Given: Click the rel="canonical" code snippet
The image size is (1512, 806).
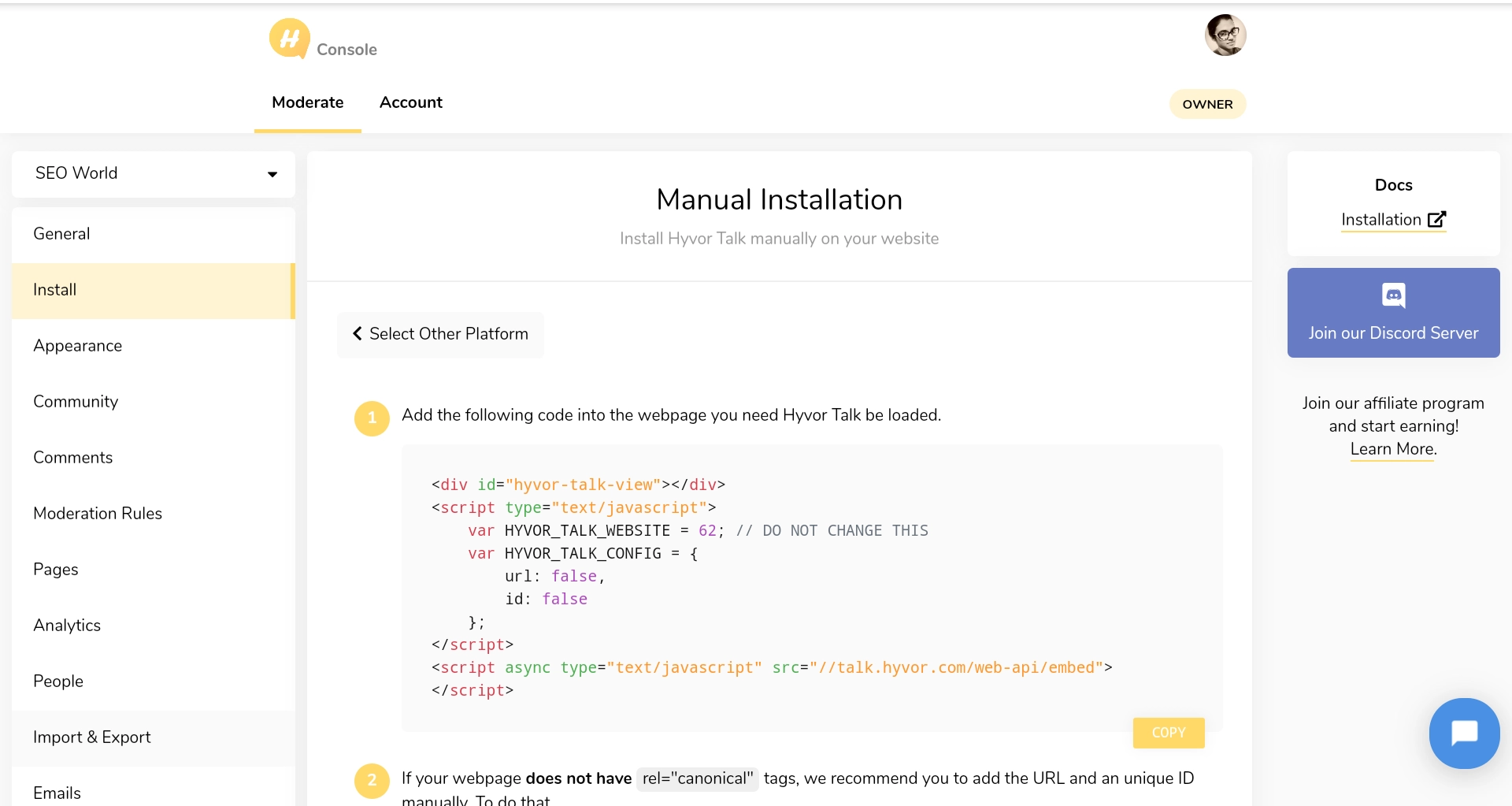Looking at the screenshot, I should (x=697, y=778).
